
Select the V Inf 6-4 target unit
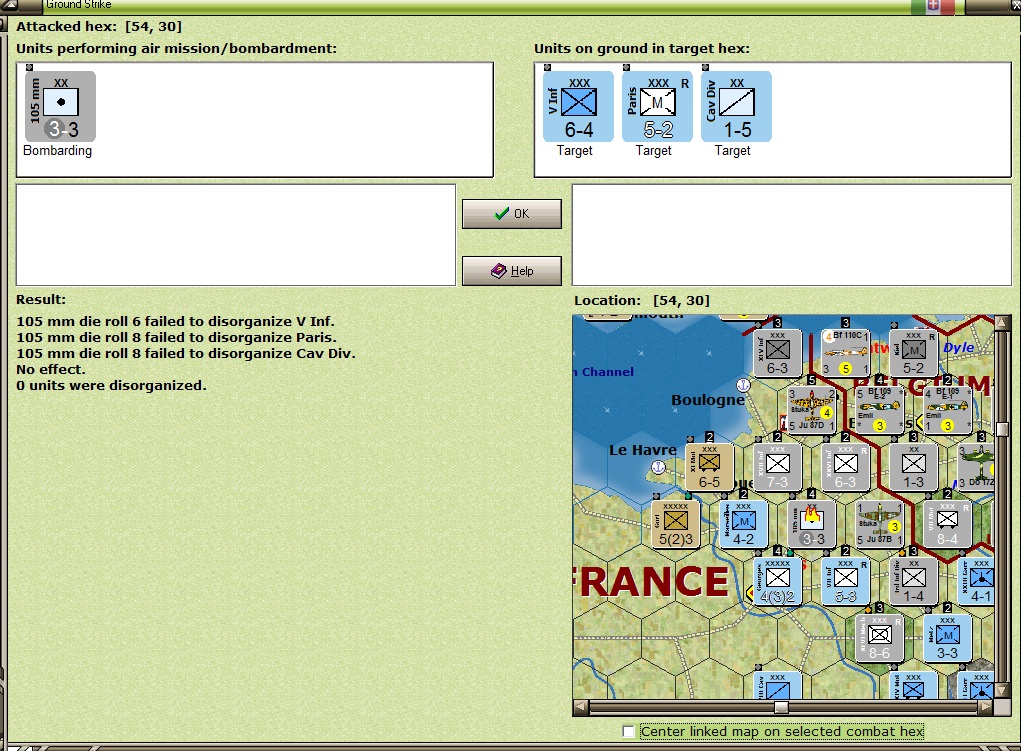click(578, 106)
